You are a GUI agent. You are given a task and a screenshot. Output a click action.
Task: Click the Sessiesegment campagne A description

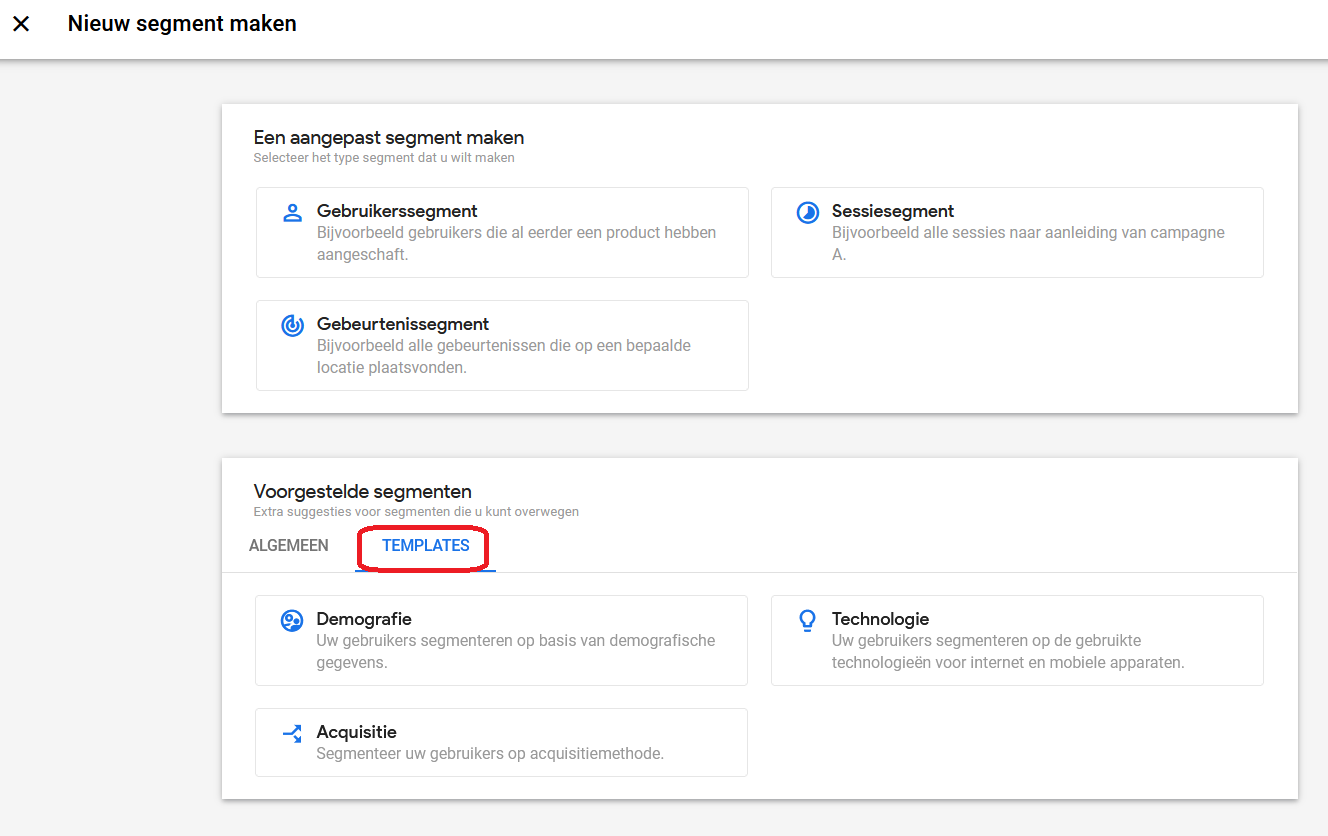tap(1028, 243)
